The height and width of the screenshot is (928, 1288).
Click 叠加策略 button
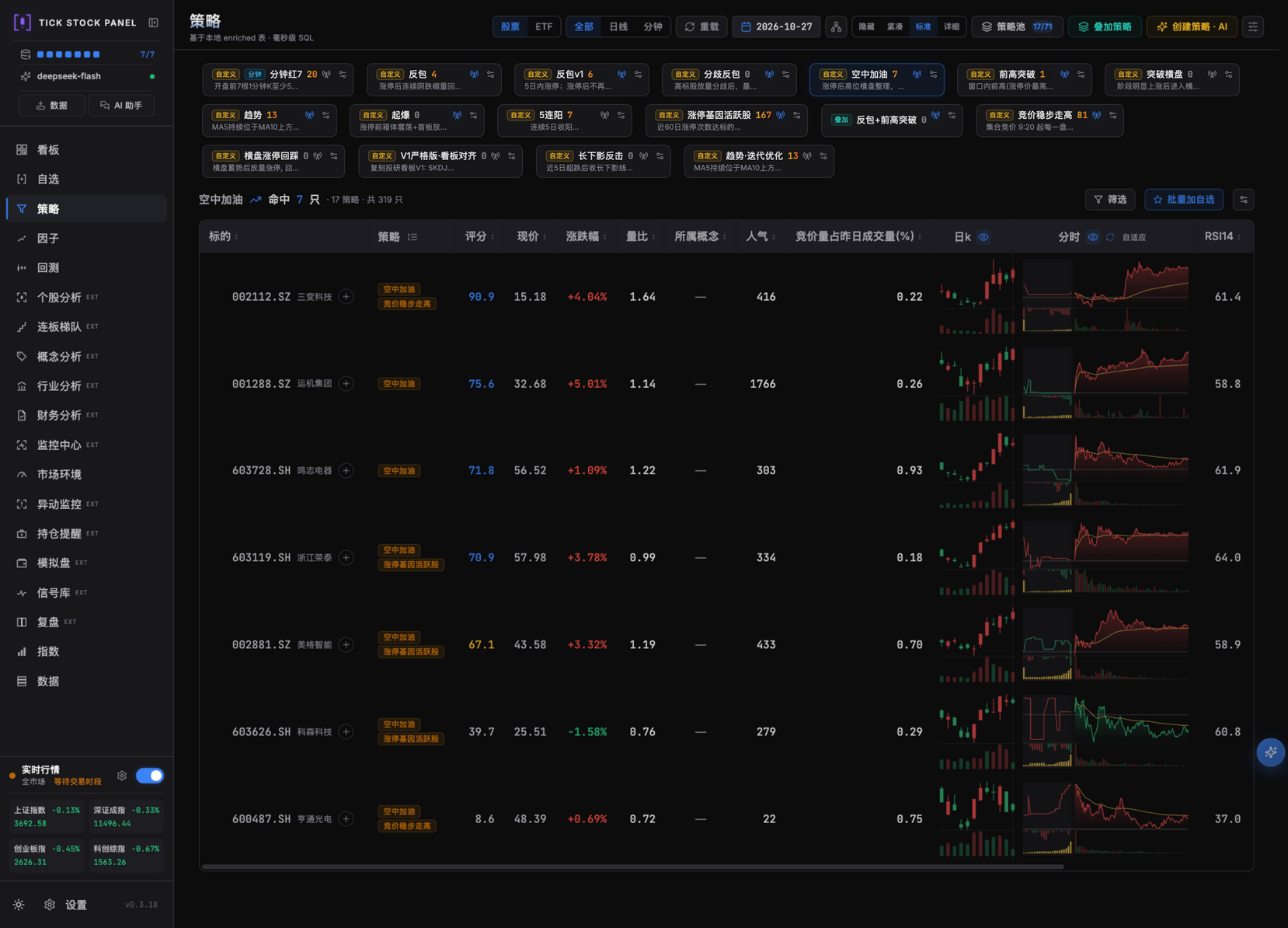coord(1105,26)
